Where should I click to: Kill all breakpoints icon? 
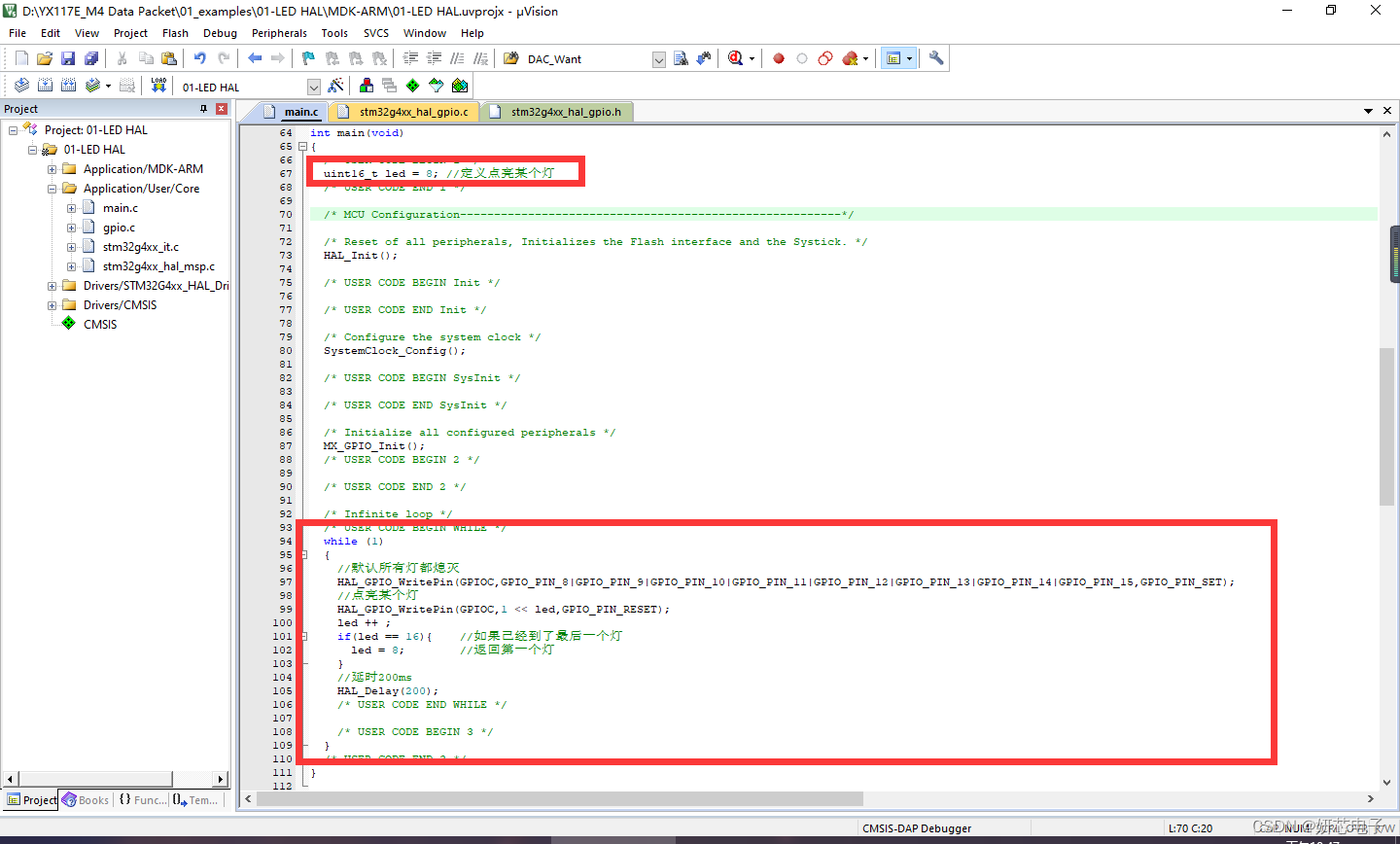point(850,58)
